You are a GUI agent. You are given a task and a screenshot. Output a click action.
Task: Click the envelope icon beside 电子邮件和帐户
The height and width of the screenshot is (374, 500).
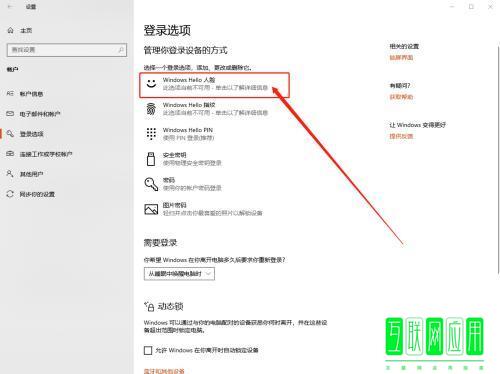[x=10, y=114]
